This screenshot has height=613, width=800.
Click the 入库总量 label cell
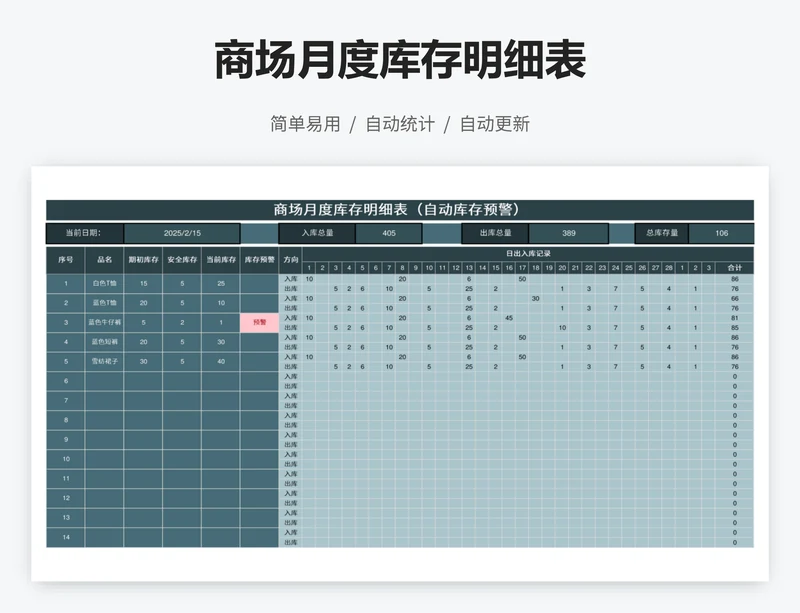pos(317,233)
